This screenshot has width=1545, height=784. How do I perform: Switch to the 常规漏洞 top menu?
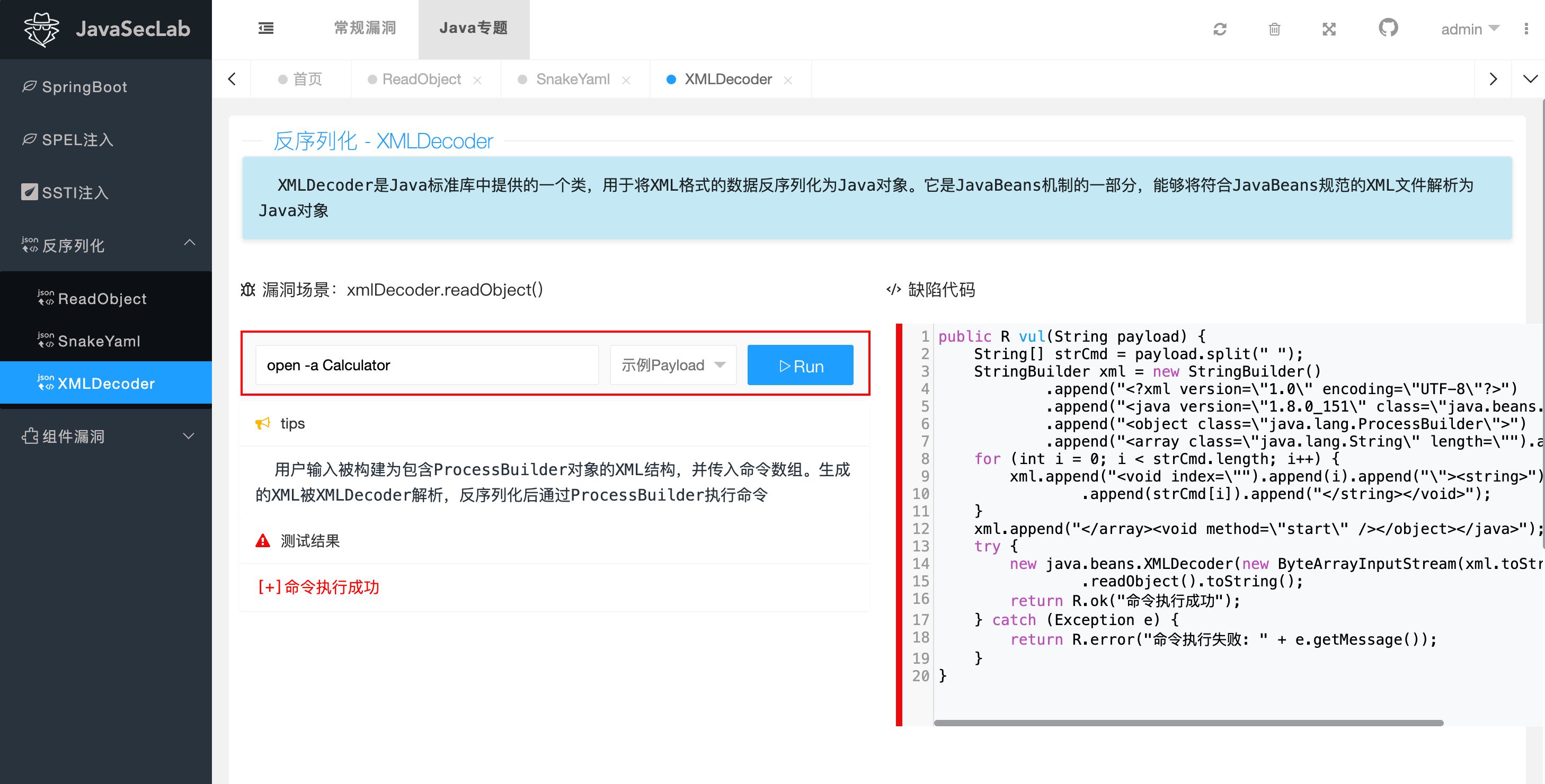[365, 28]
